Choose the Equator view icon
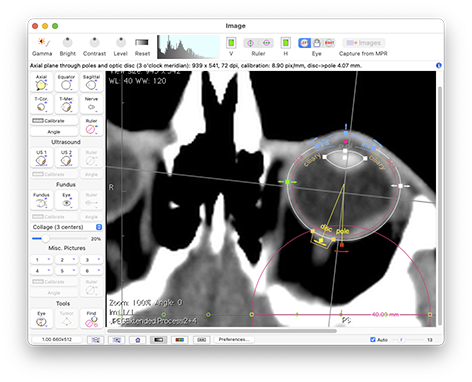 pyautogui.click(x=66, y=82)
